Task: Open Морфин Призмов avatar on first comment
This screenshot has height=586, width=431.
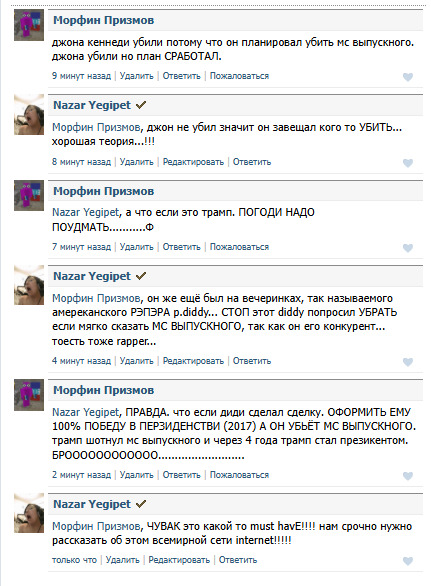Action: (29, 25)
